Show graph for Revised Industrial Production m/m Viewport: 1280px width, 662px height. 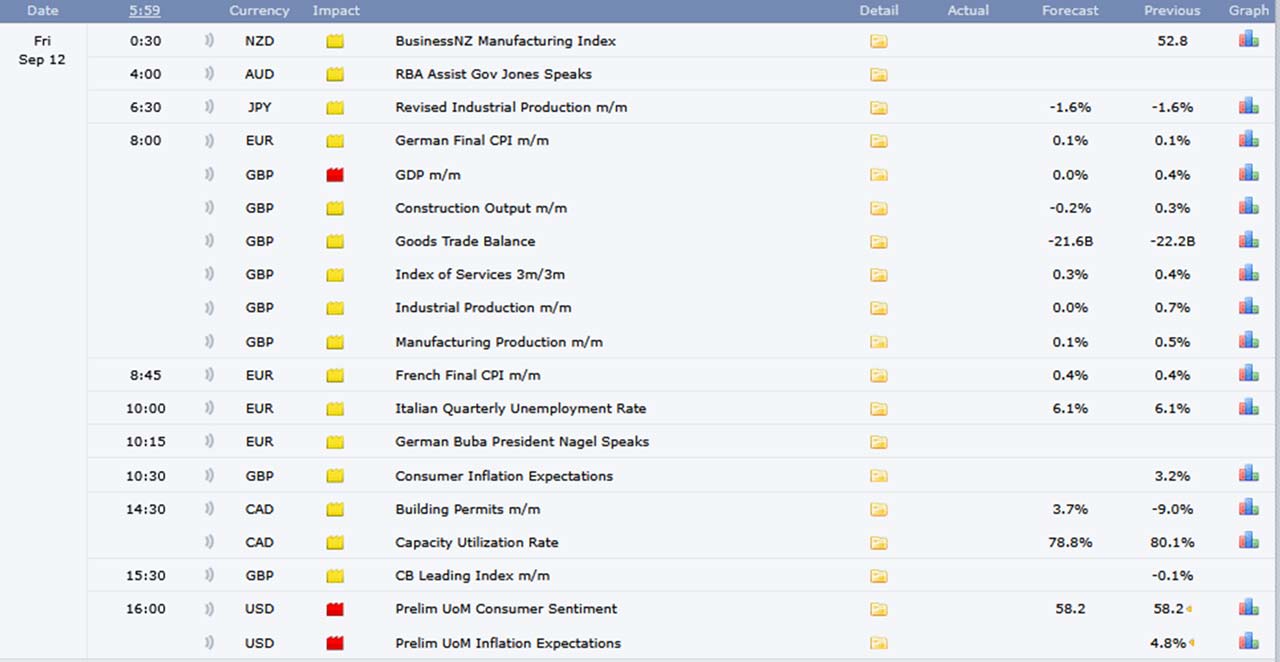(x=1248, y=106)
